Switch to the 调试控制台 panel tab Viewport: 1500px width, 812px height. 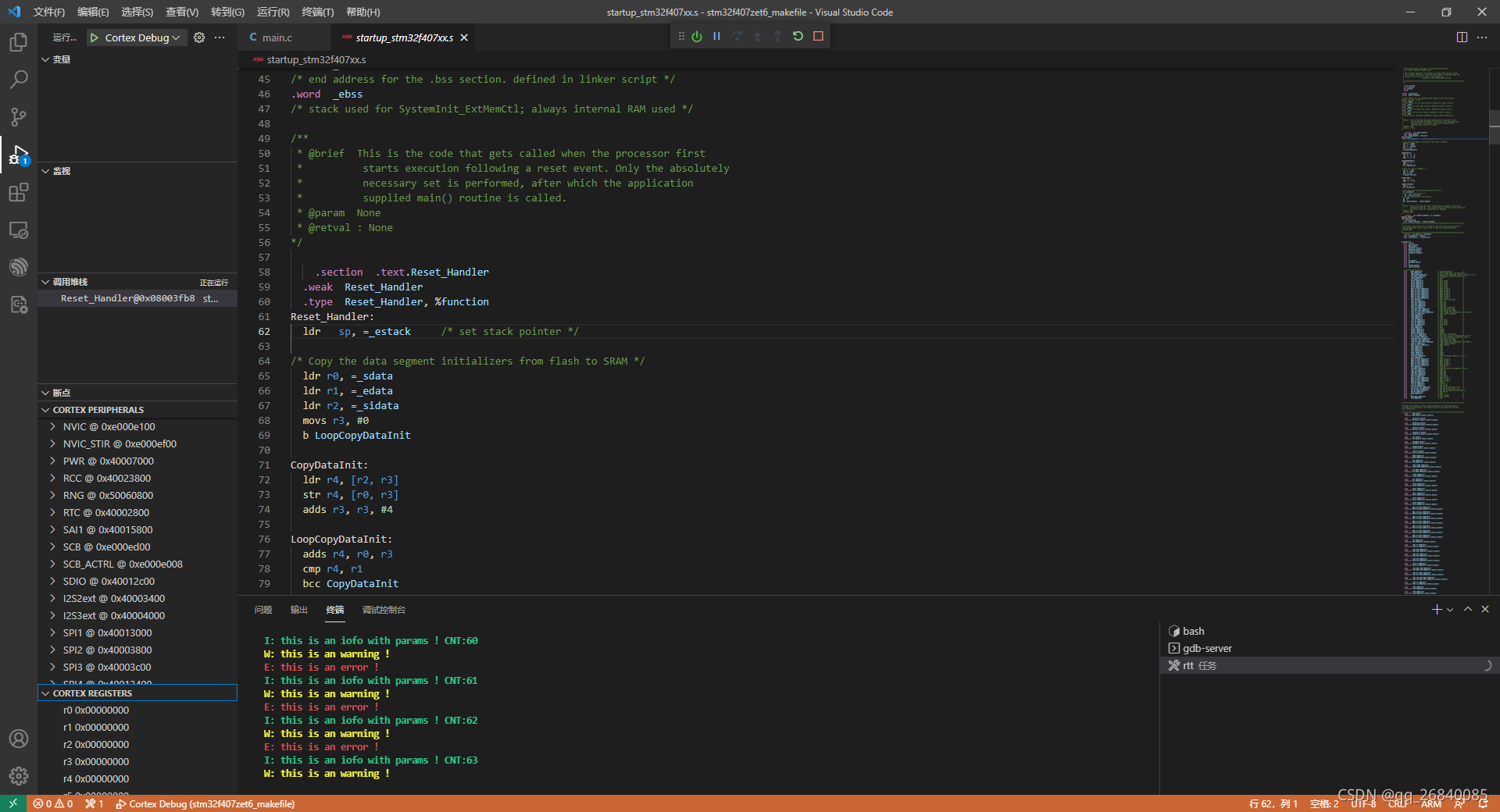pyautogui.click(x=382, y=610)
